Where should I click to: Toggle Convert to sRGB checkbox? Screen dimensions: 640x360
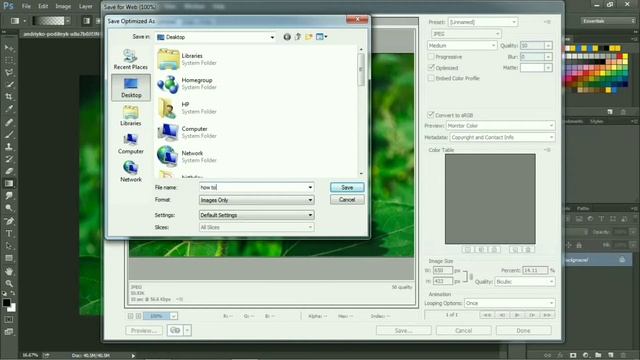(431, 115)
